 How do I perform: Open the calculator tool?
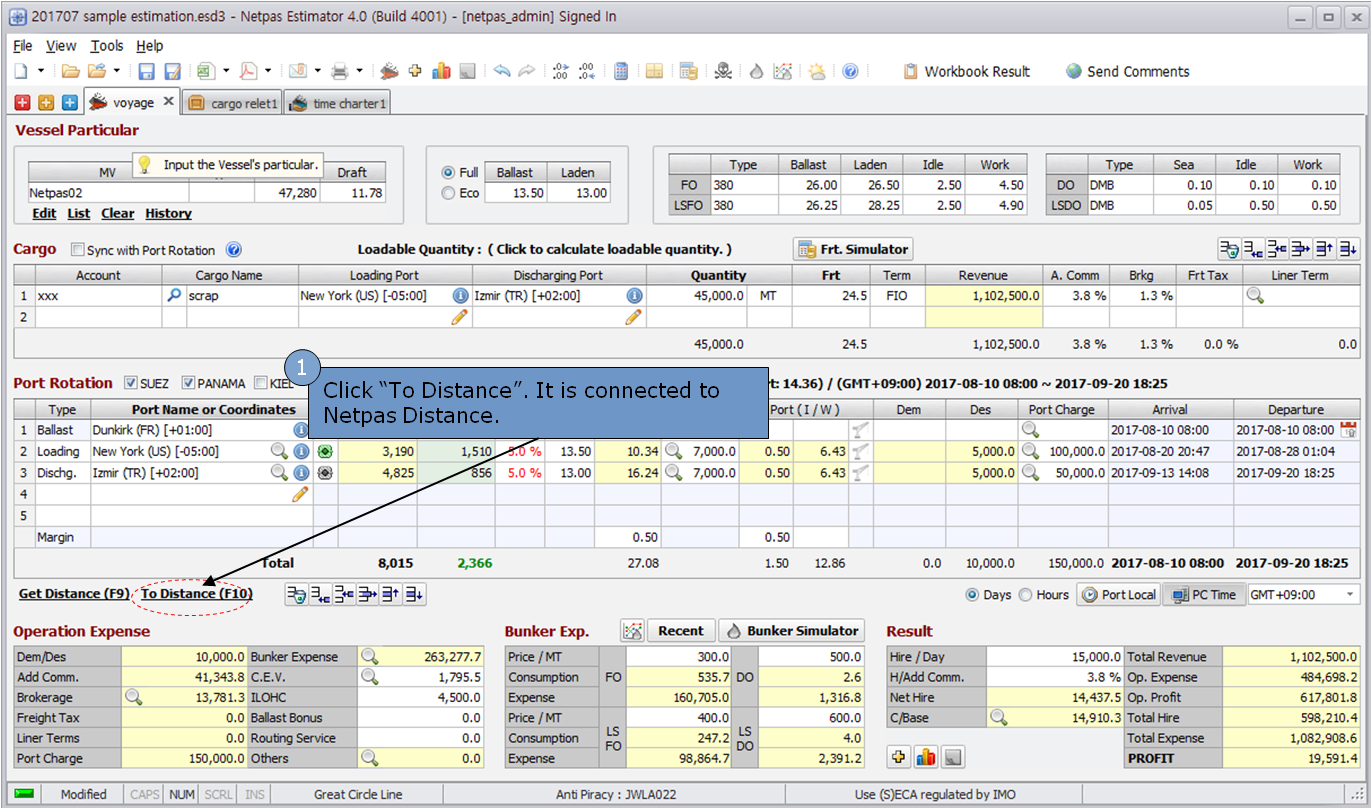click(x=621, y=71)
